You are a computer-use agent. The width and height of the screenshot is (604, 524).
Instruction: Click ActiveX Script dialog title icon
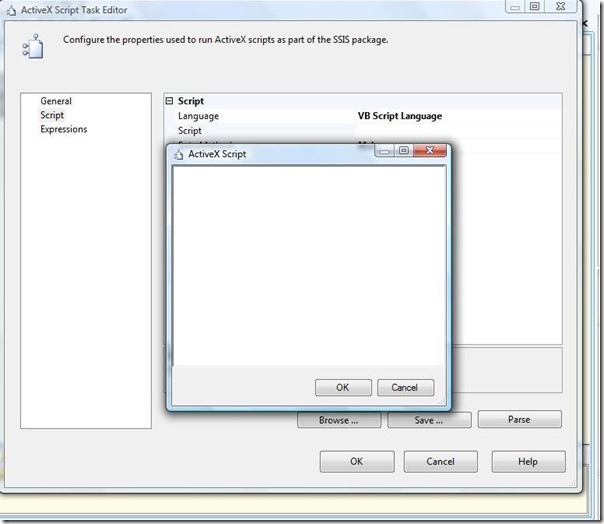[x=178, y=155]
